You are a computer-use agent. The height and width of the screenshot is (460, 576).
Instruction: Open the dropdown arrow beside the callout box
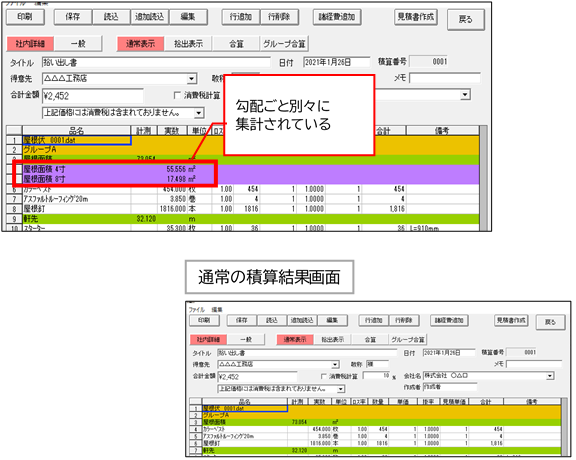(465, 94)
